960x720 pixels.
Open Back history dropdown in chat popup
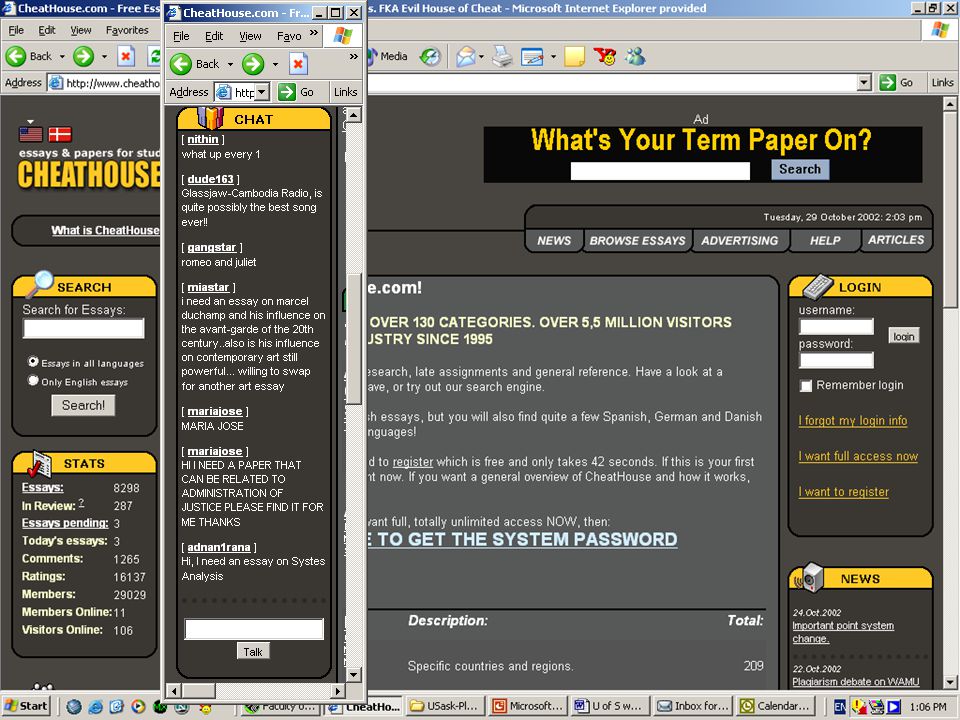[230, 64]
